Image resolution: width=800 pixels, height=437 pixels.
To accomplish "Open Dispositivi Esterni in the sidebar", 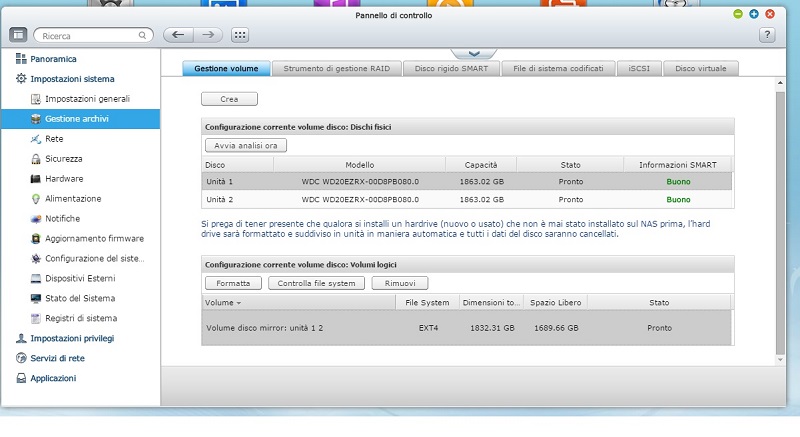I will click(x=79, y=278).
